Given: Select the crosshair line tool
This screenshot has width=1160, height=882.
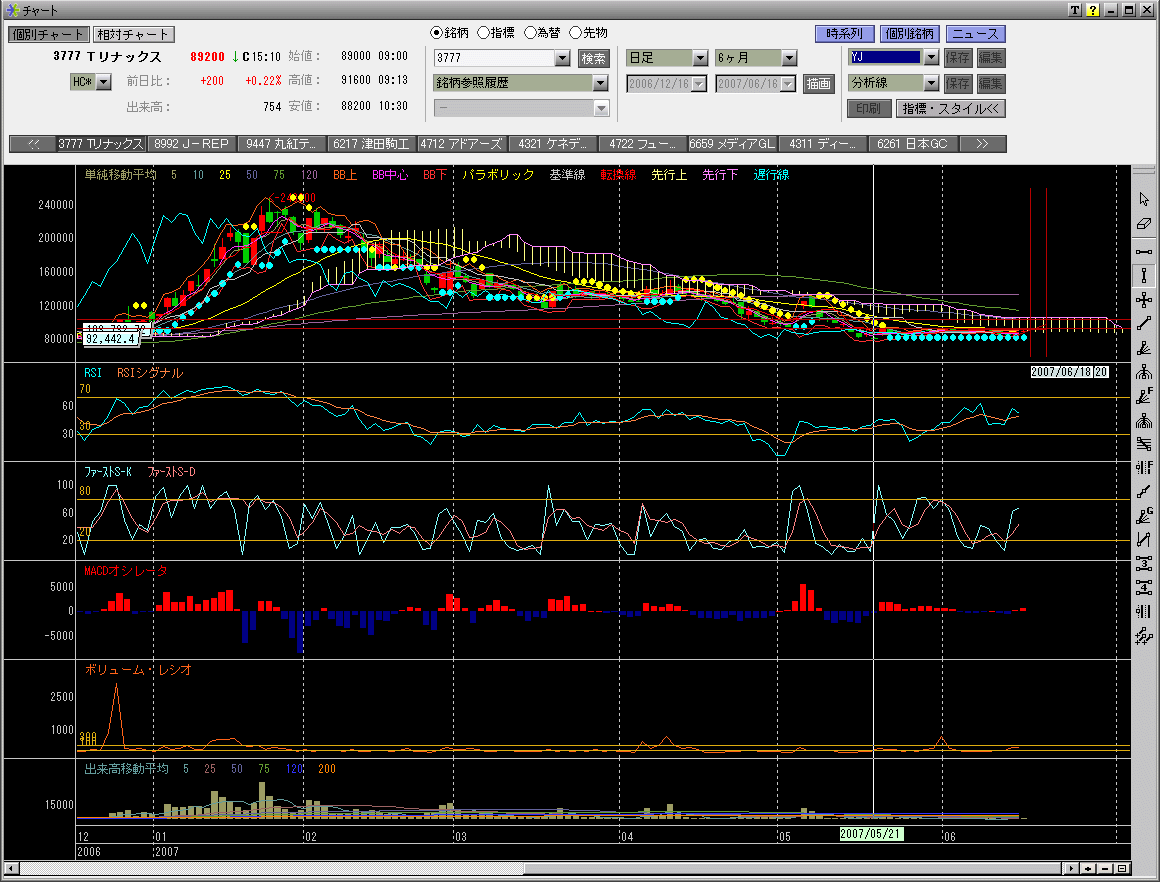Looking at the screenshot, I should tap(1145, 299).
